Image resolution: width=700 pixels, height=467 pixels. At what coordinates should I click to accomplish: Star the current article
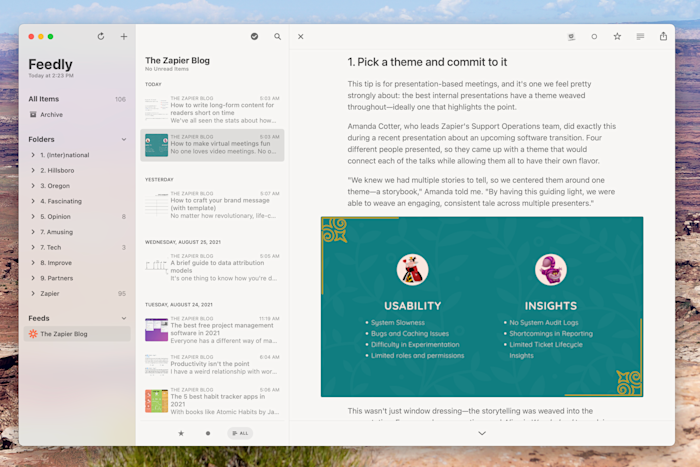[617, 37]
